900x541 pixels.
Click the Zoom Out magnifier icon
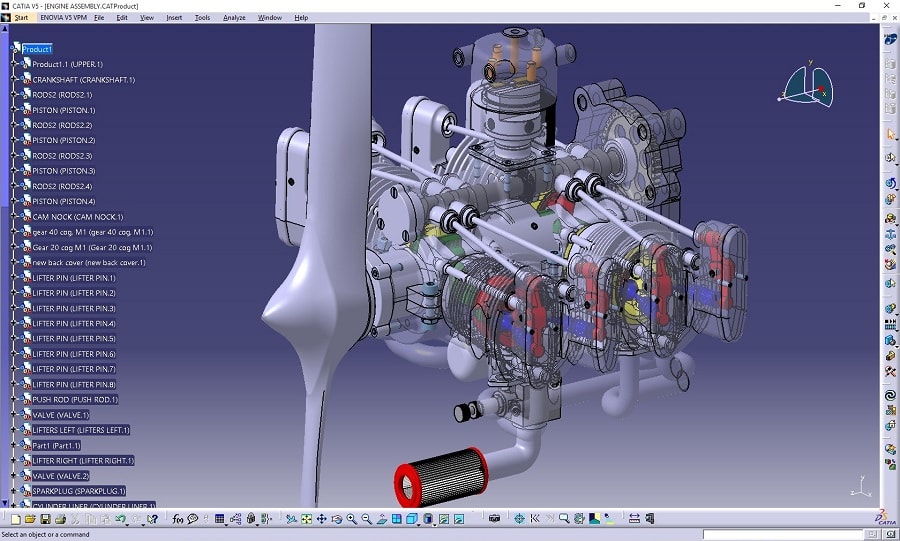click(367, 519)
